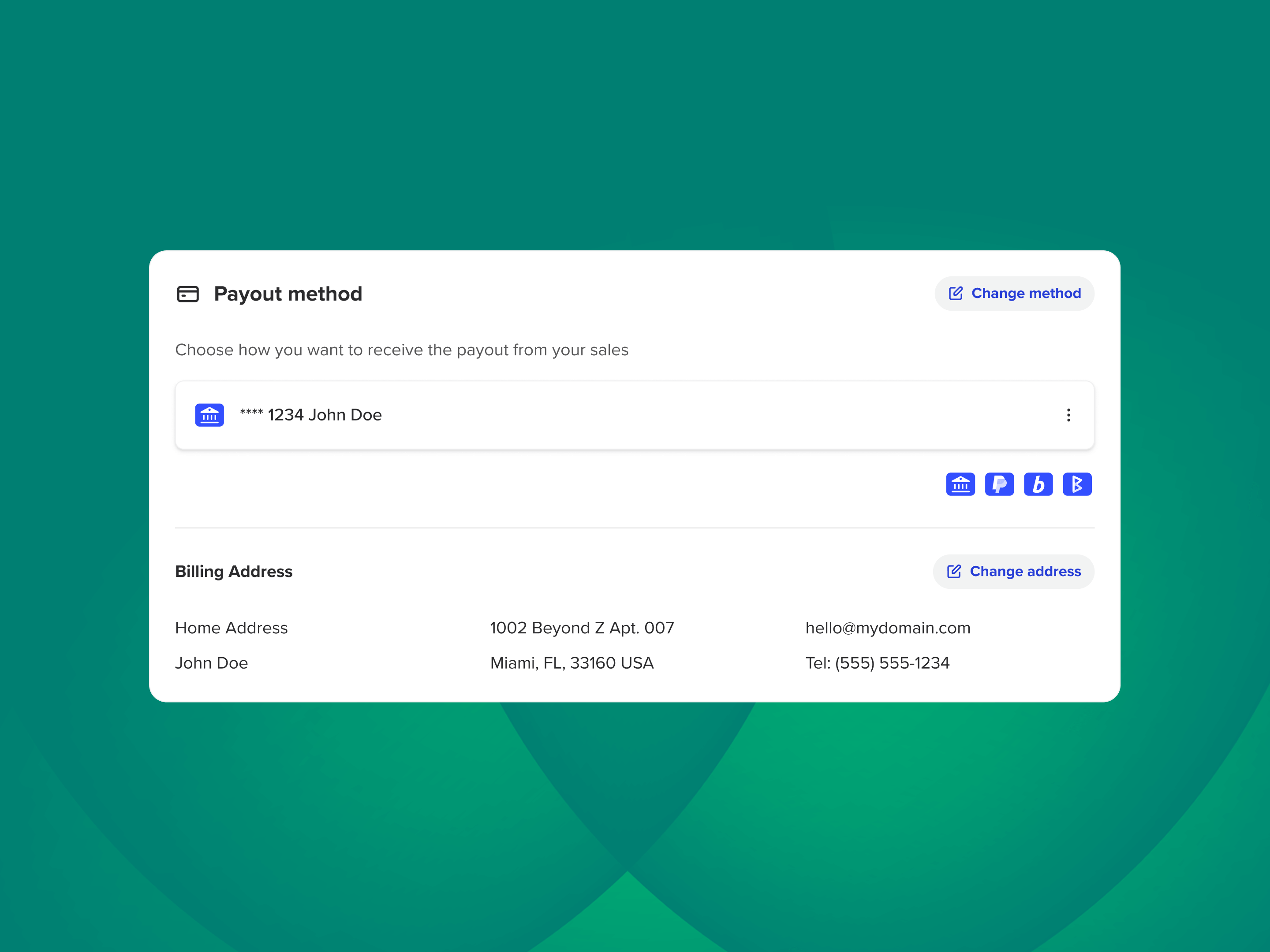The height and width of the screenshot is (952, 1270).
Task: Select the **** 1234 John Doe payout row
Action: tap(635, 415)
